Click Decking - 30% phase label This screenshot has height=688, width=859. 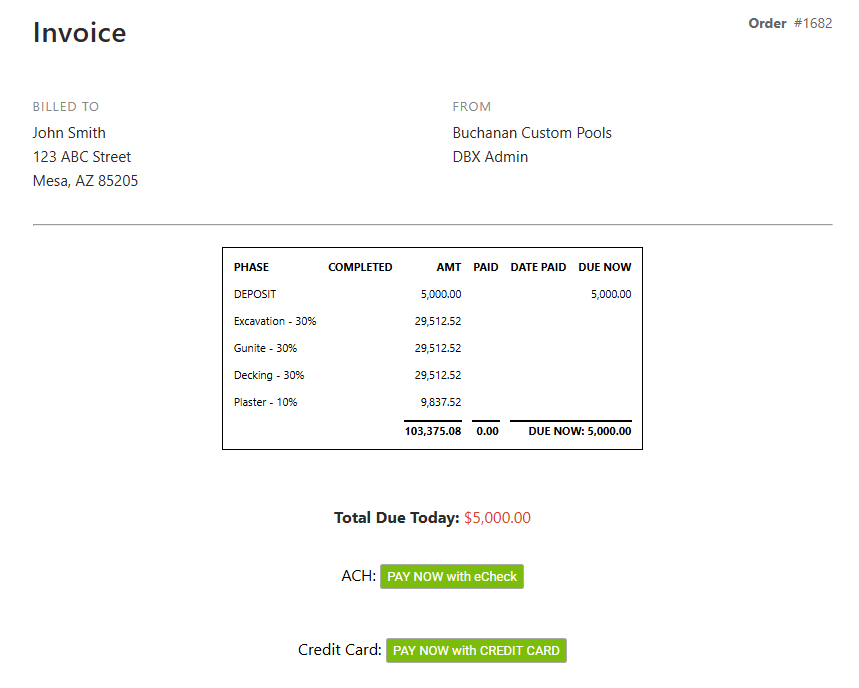269,375
